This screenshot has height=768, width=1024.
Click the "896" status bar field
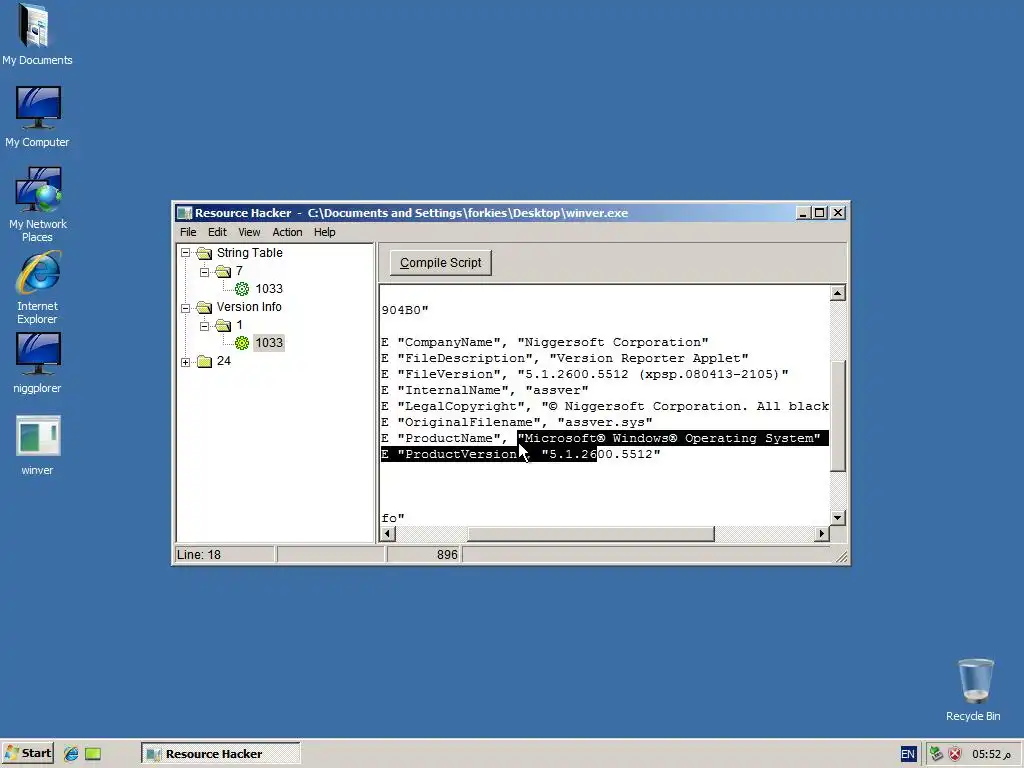(424, 554)
